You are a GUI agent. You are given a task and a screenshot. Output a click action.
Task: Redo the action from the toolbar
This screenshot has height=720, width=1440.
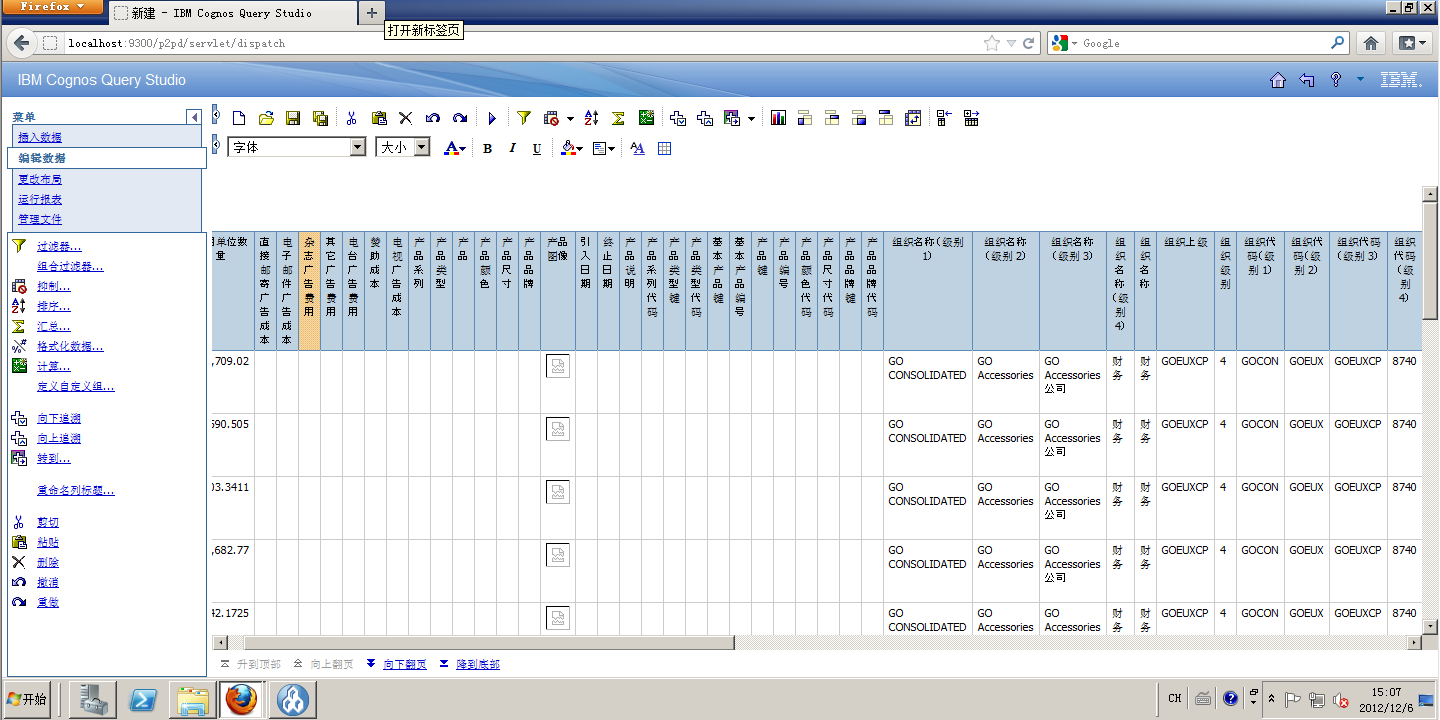coord(460,118)
